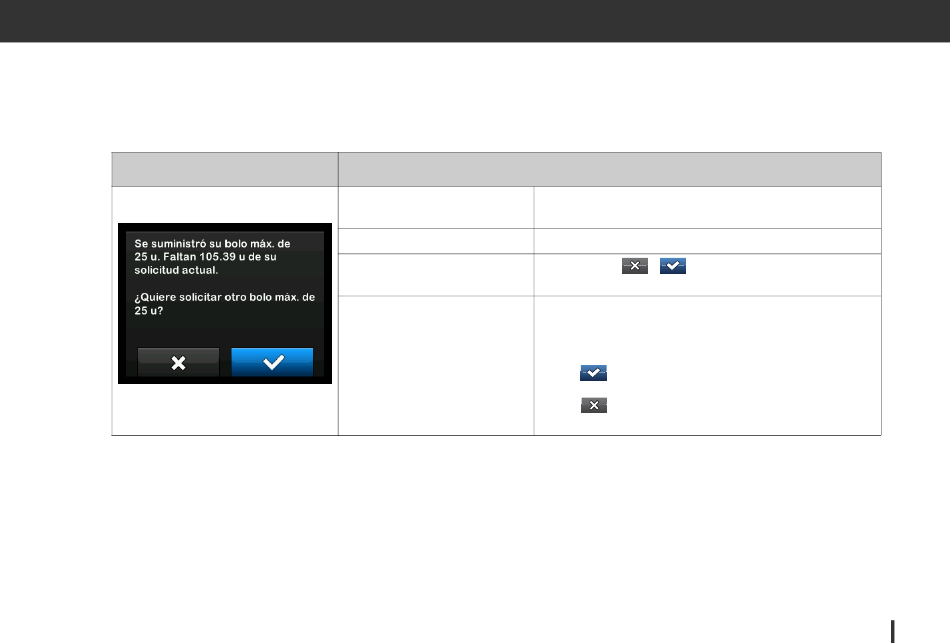The image size is (950, 643).
Task: Click the small blue checkmark icon right of the small X
Action: pyautogui.click(x=673, y=266)
